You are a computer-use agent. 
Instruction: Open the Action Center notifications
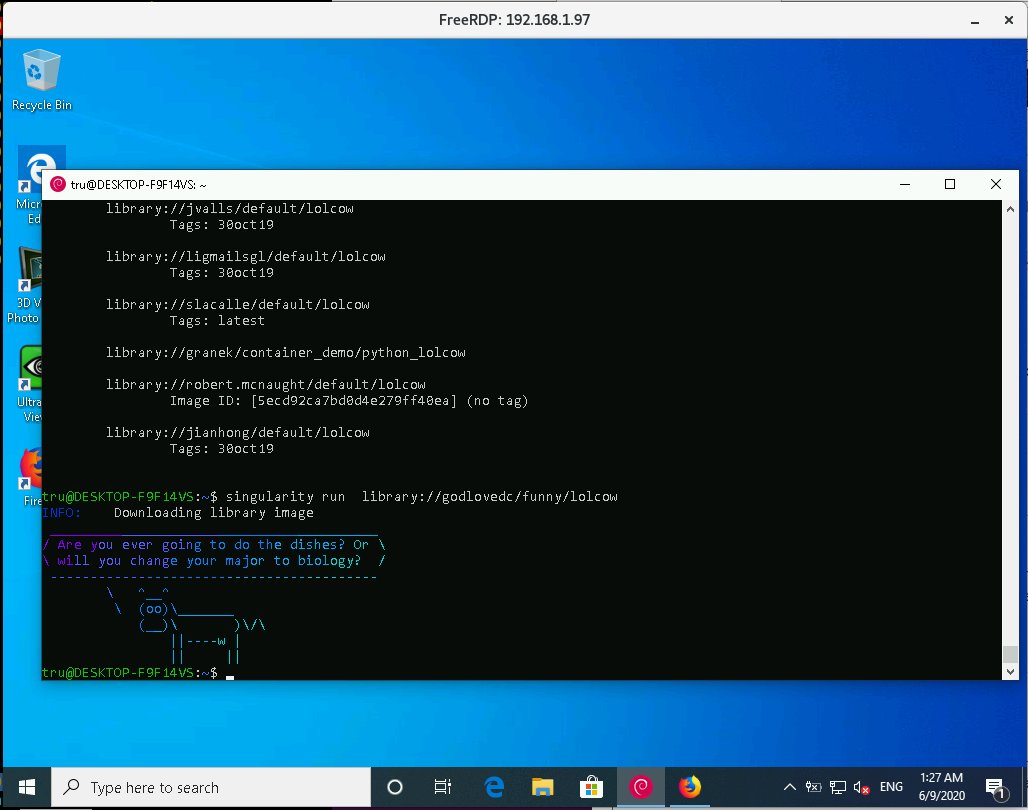pos(995,786)
